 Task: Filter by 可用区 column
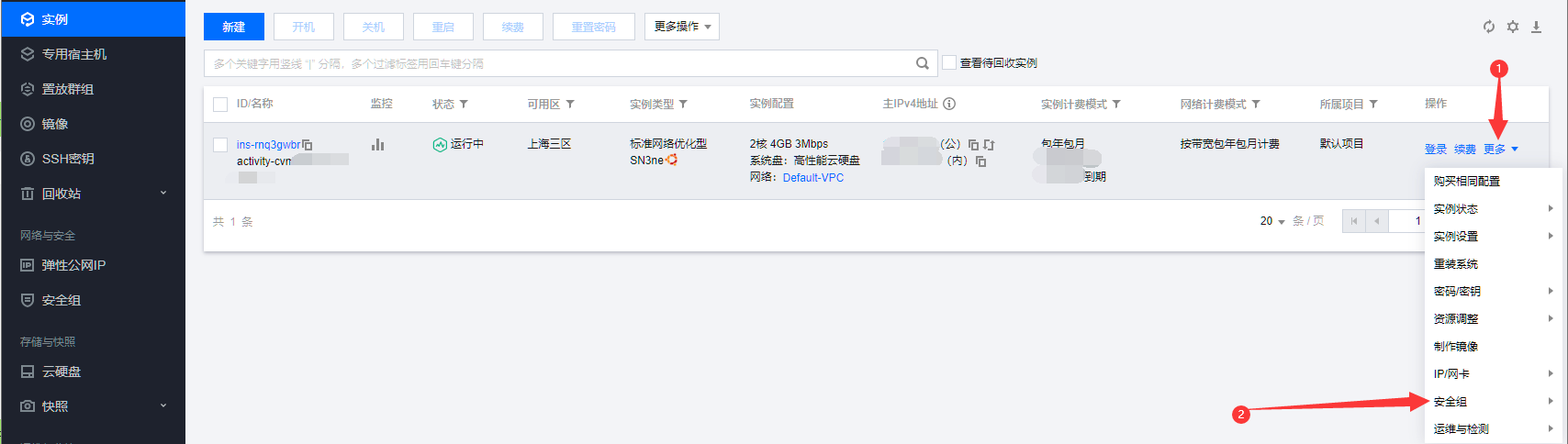point(570,105)
